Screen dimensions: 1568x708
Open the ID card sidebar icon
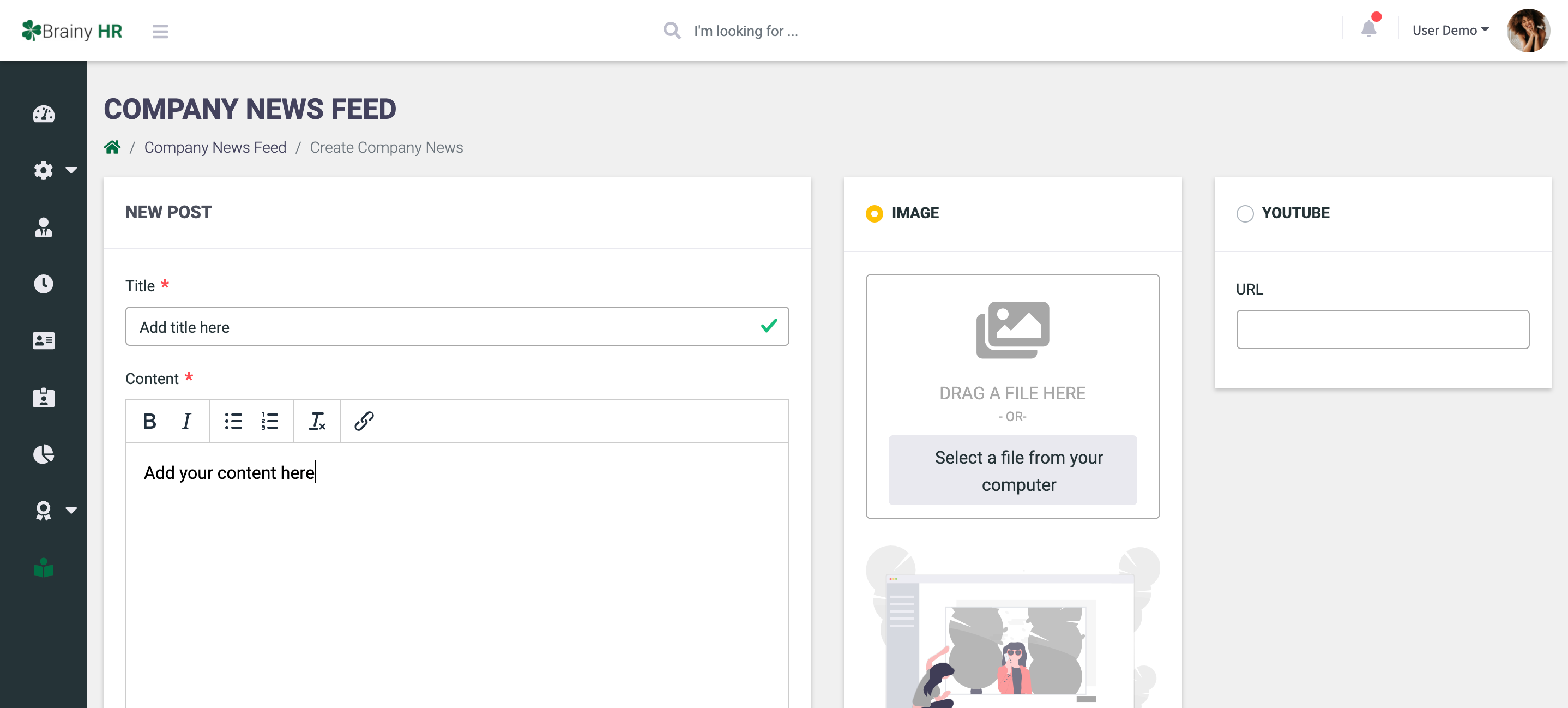click(x=43, y=340)
